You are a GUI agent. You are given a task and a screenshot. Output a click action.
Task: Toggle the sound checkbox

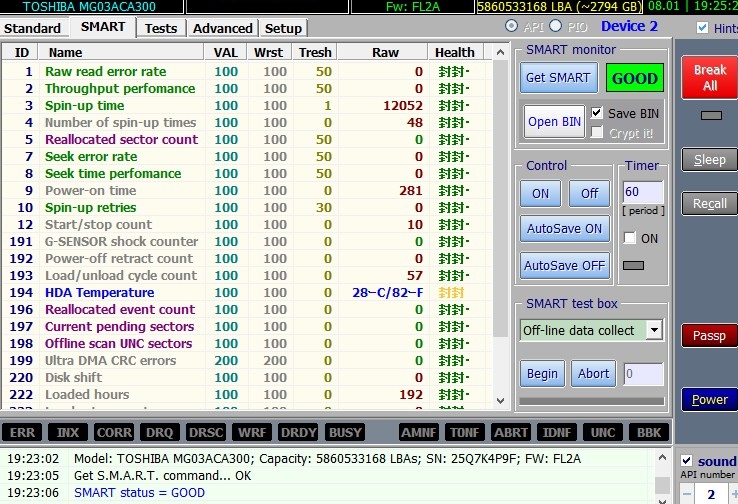click(687, 461)
